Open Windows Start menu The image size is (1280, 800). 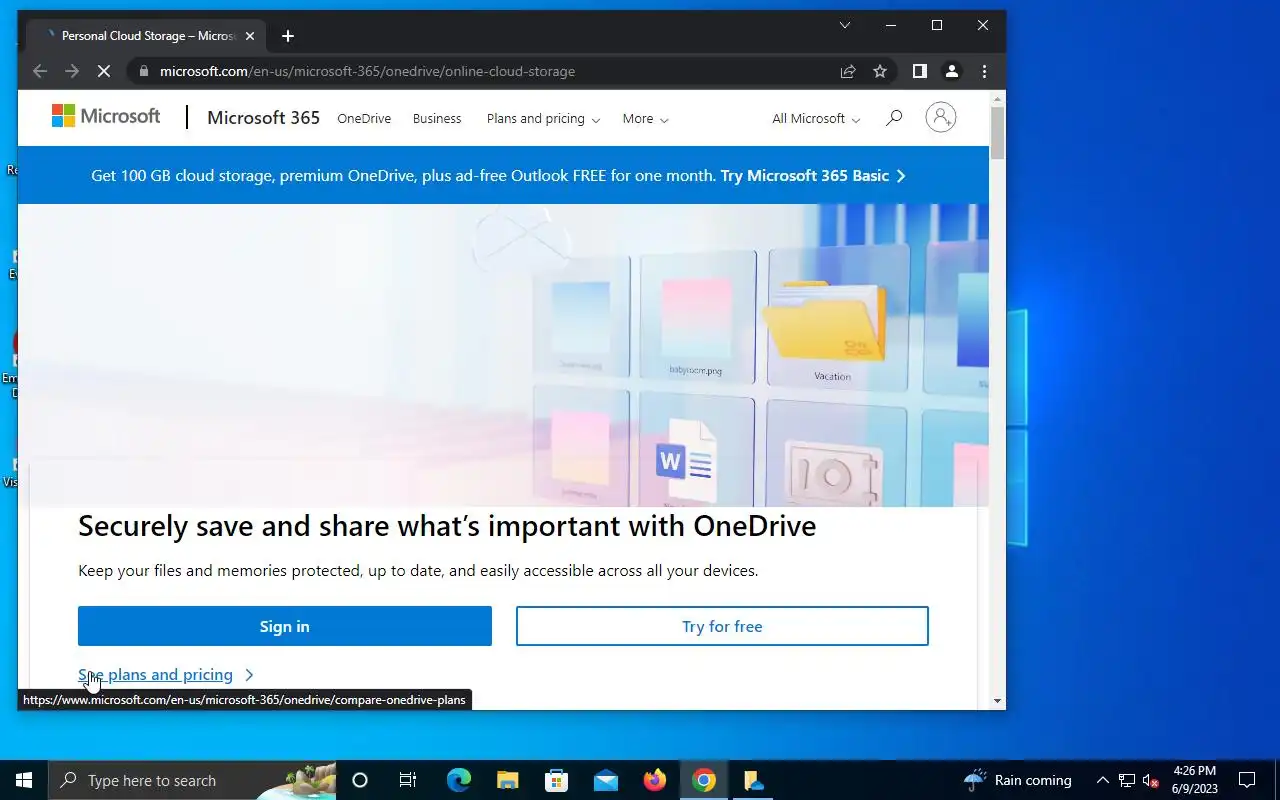click(24, 780)
